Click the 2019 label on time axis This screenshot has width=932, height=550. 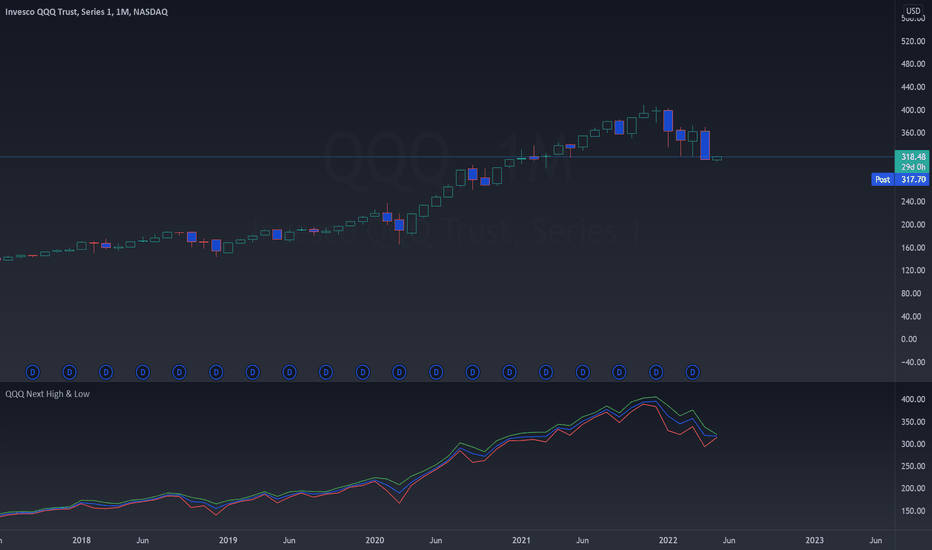click(228, 540)
